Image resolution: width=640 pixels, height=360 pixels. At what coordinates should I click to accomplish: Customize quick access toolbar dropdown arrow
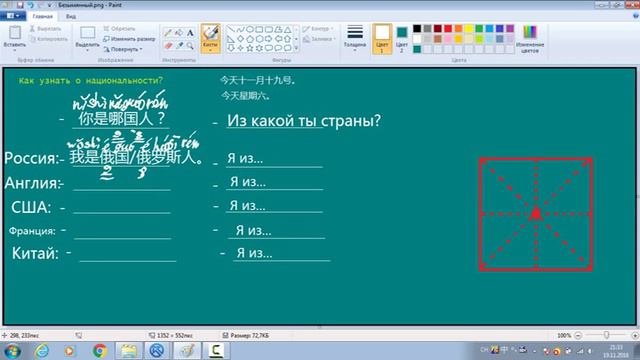(x=49, y=5)
